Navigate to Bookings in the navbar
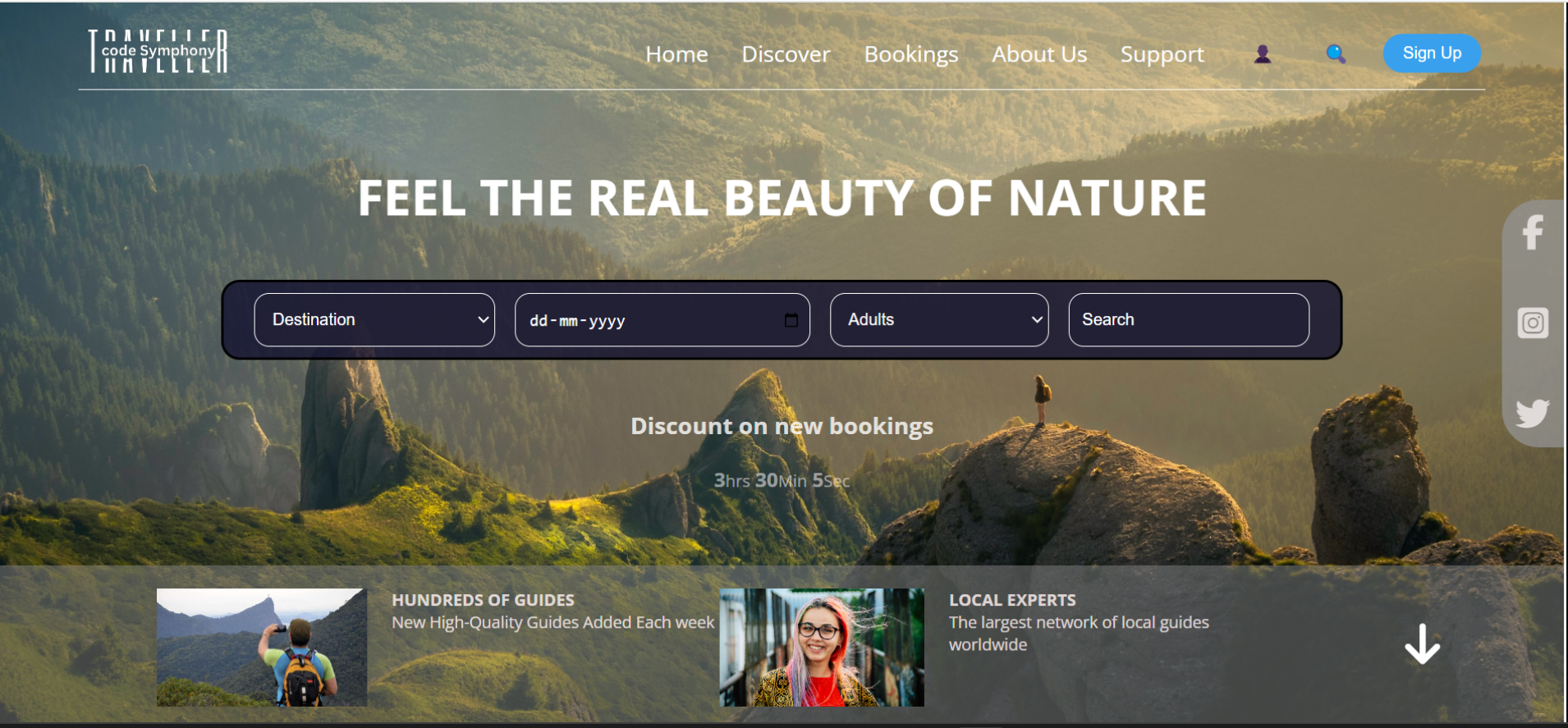Viewport: 1568px width, 728px height. (911, 54)
